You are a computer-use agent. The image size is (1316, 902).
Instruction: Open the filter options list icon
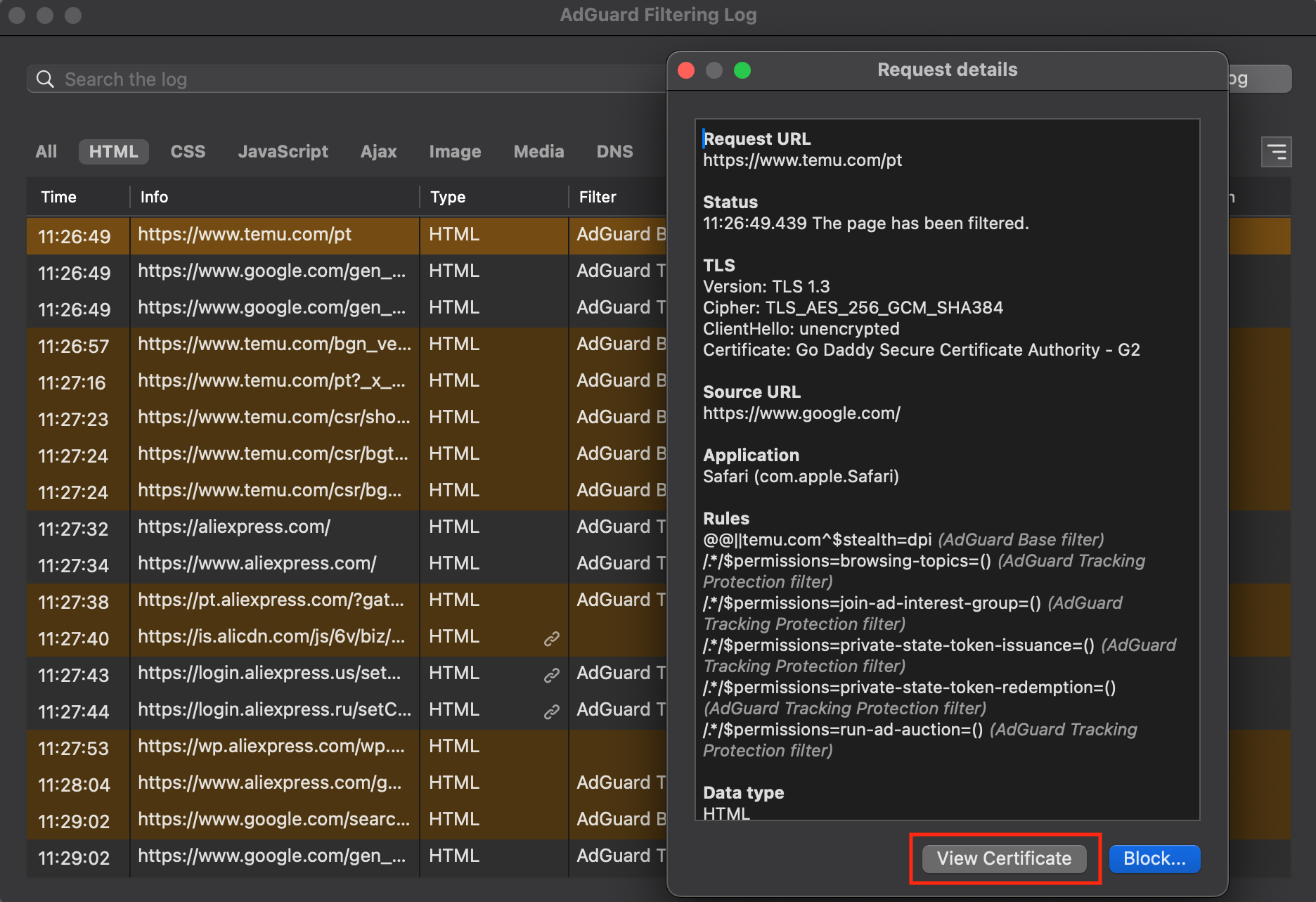click(1276, 152)
